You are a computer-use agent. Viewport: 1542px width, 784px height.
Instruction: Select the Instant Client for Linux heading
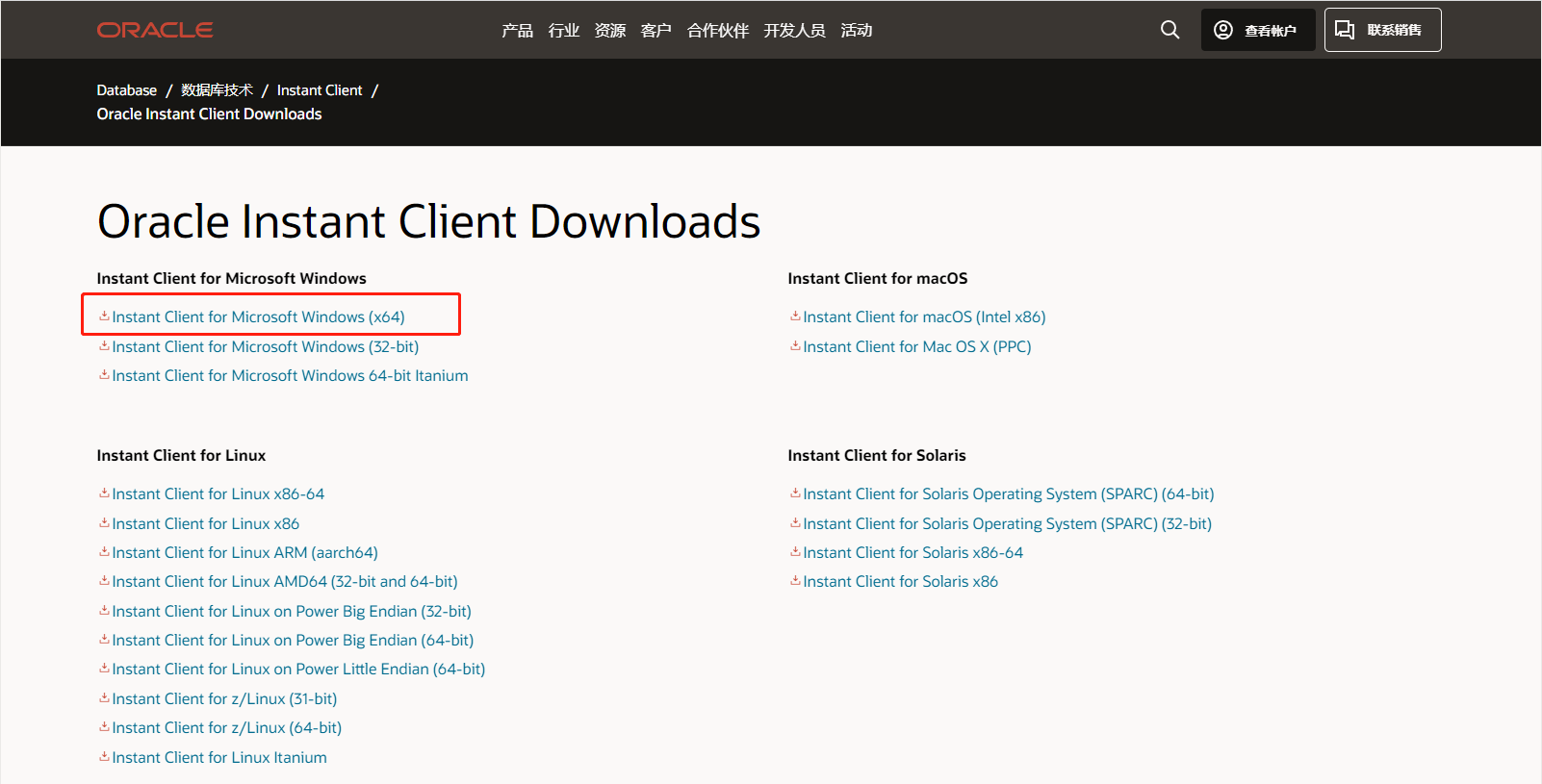pos(181,455)
